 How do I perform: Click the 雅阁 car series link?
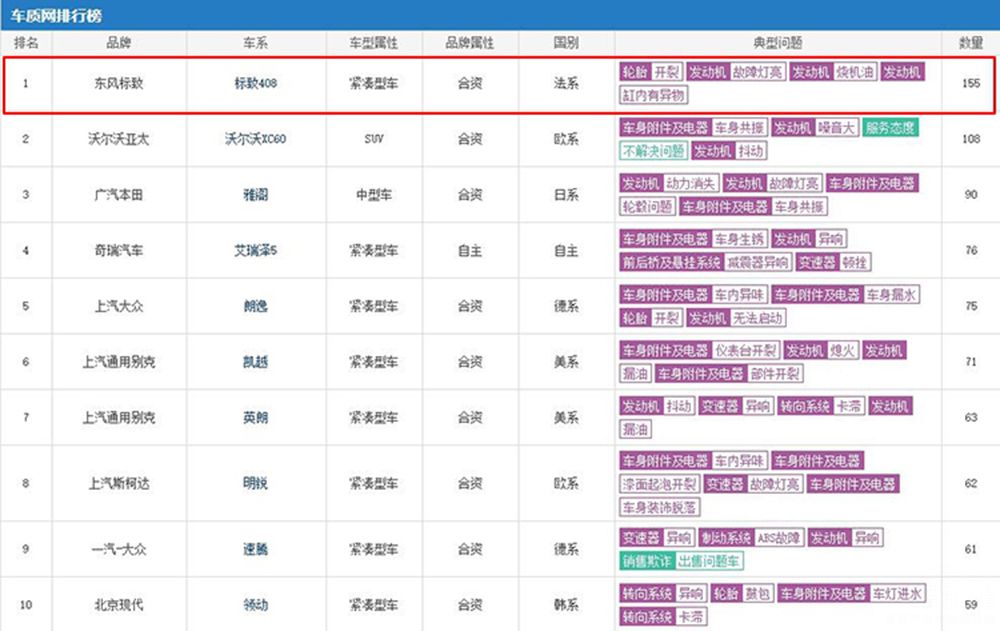click(255, 195)
